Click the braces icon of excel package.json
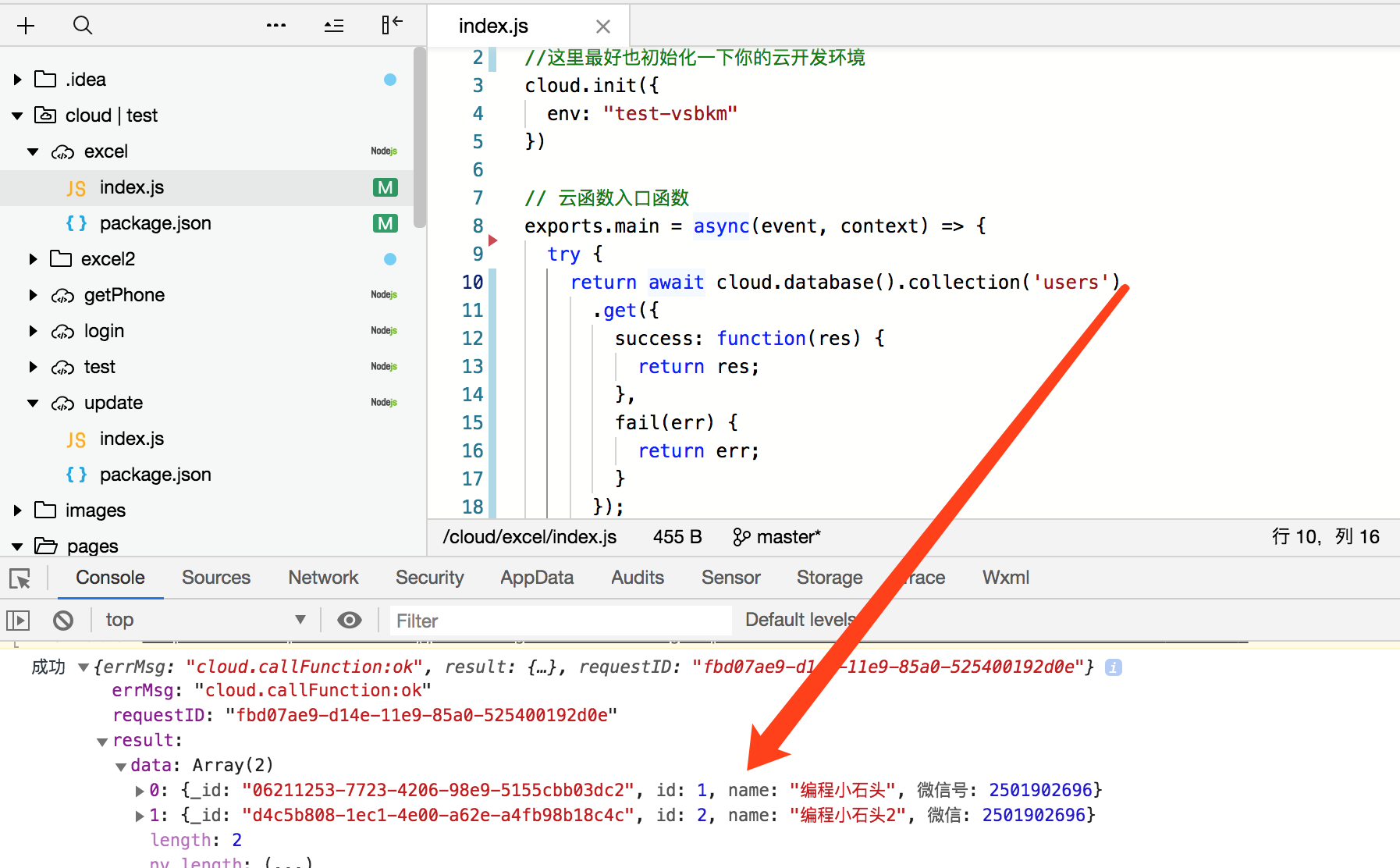Screen dimensions: 1400x868 click(76, 223)
